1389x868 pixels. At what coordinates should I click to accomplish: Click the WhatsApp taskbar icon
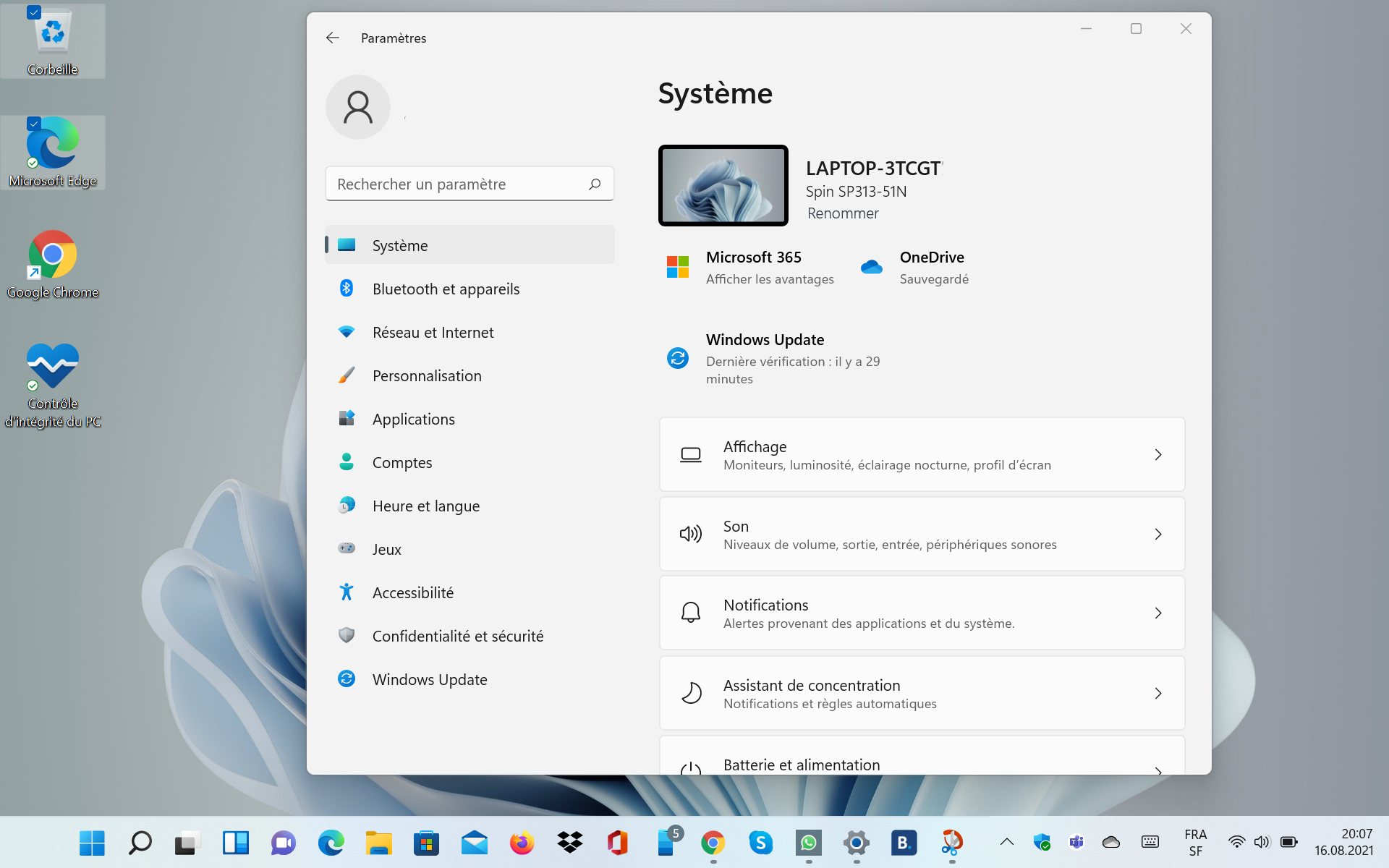(808, 842)
